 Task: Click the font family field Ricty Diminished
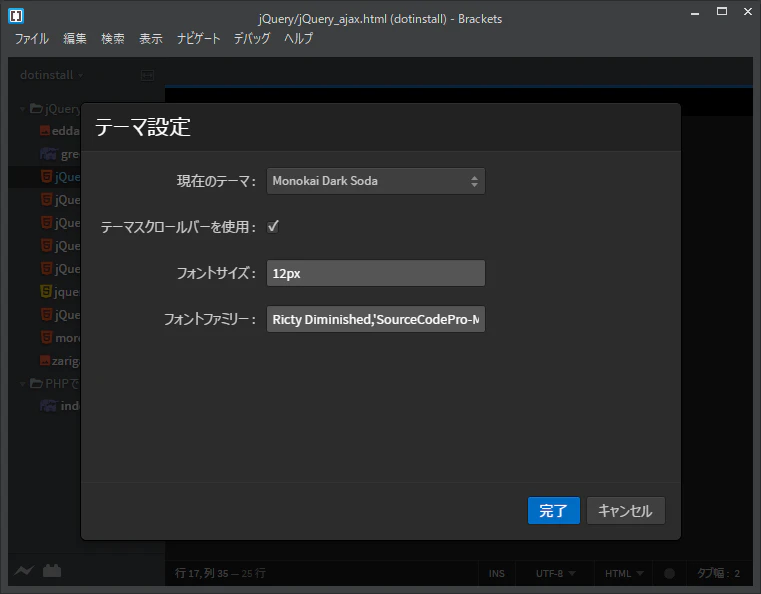tap(376, 319)
